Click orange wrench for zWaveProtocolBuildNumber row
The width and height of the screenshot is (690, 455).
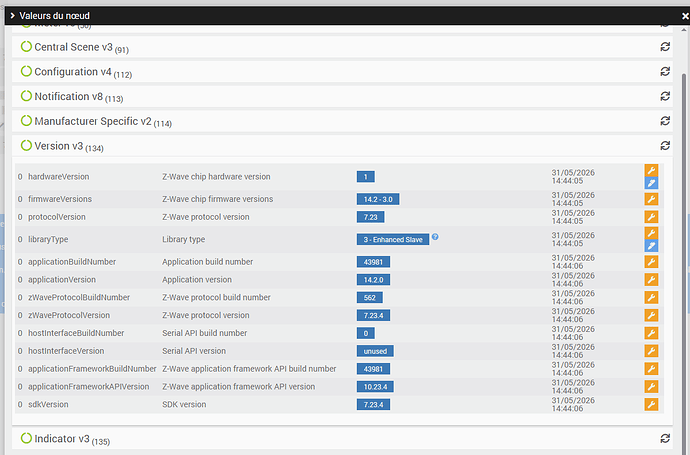(651, 297)
